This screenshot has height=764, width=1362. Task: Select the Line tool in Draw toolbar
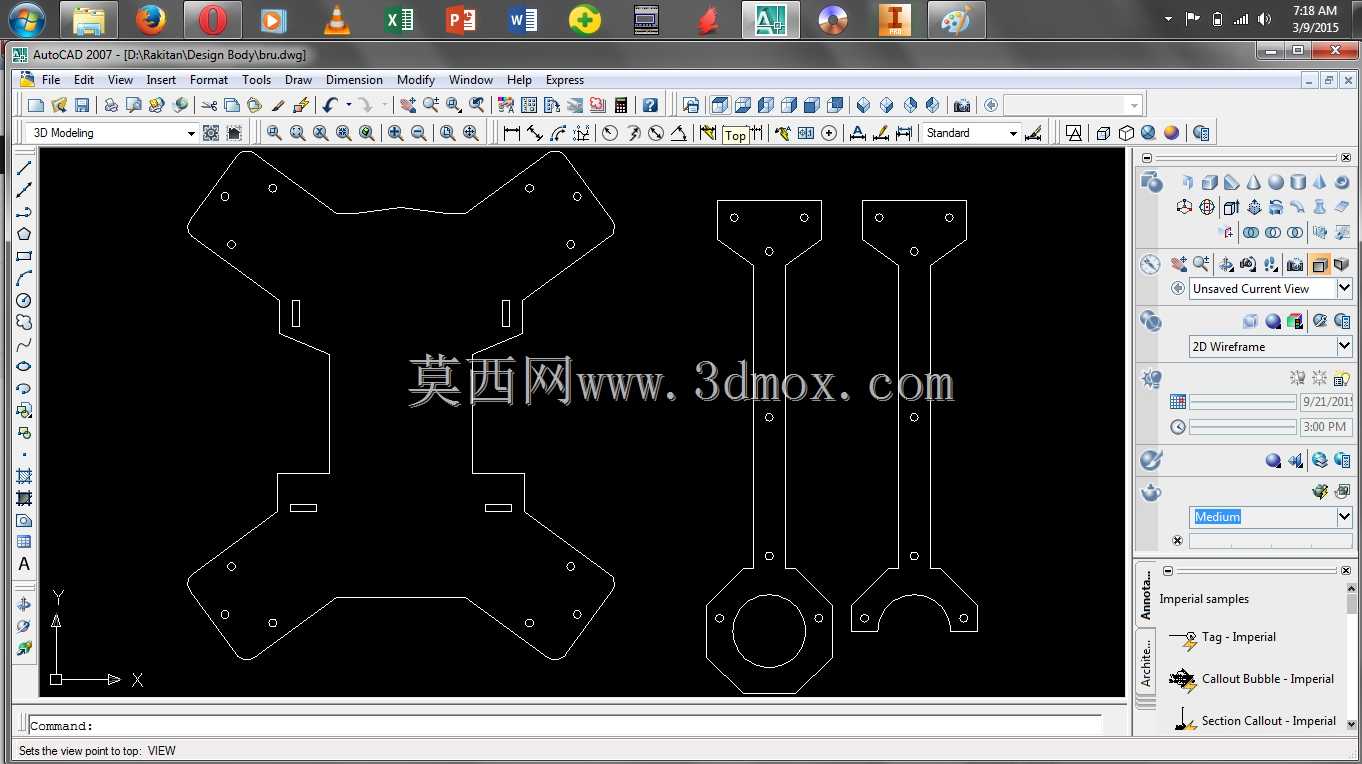click(x=24, y=168)
